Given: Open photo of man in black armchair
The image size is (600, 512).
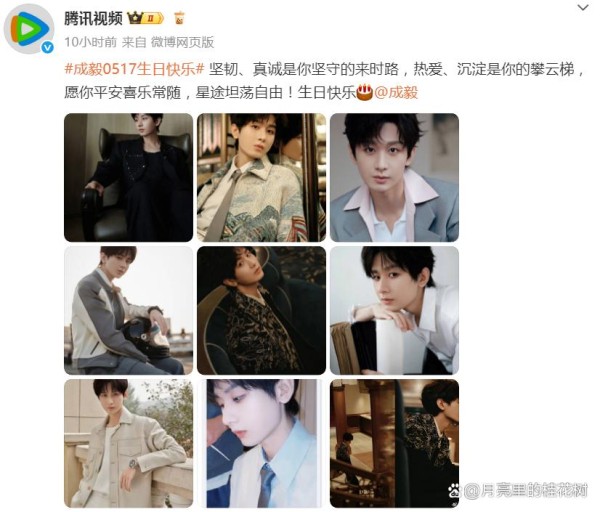Looking at the screenshot, I should click(x=129, y=178).
